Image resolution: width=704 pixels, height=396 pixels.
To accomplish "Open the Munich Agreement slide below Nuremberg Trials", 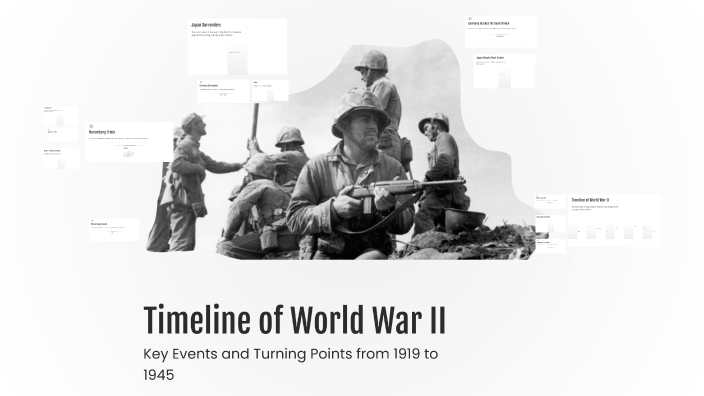I will click(114, 230).
